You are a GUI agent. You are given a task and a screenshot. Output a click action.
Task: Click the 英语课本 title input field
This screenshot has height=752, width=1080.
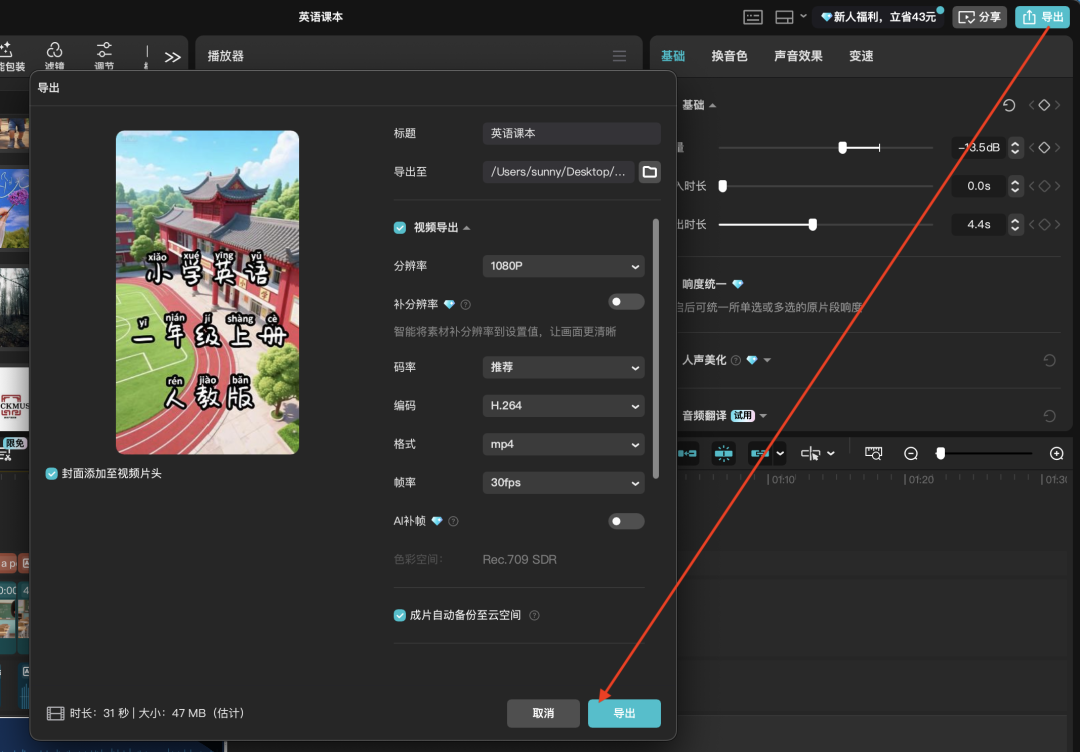(571, 133)
